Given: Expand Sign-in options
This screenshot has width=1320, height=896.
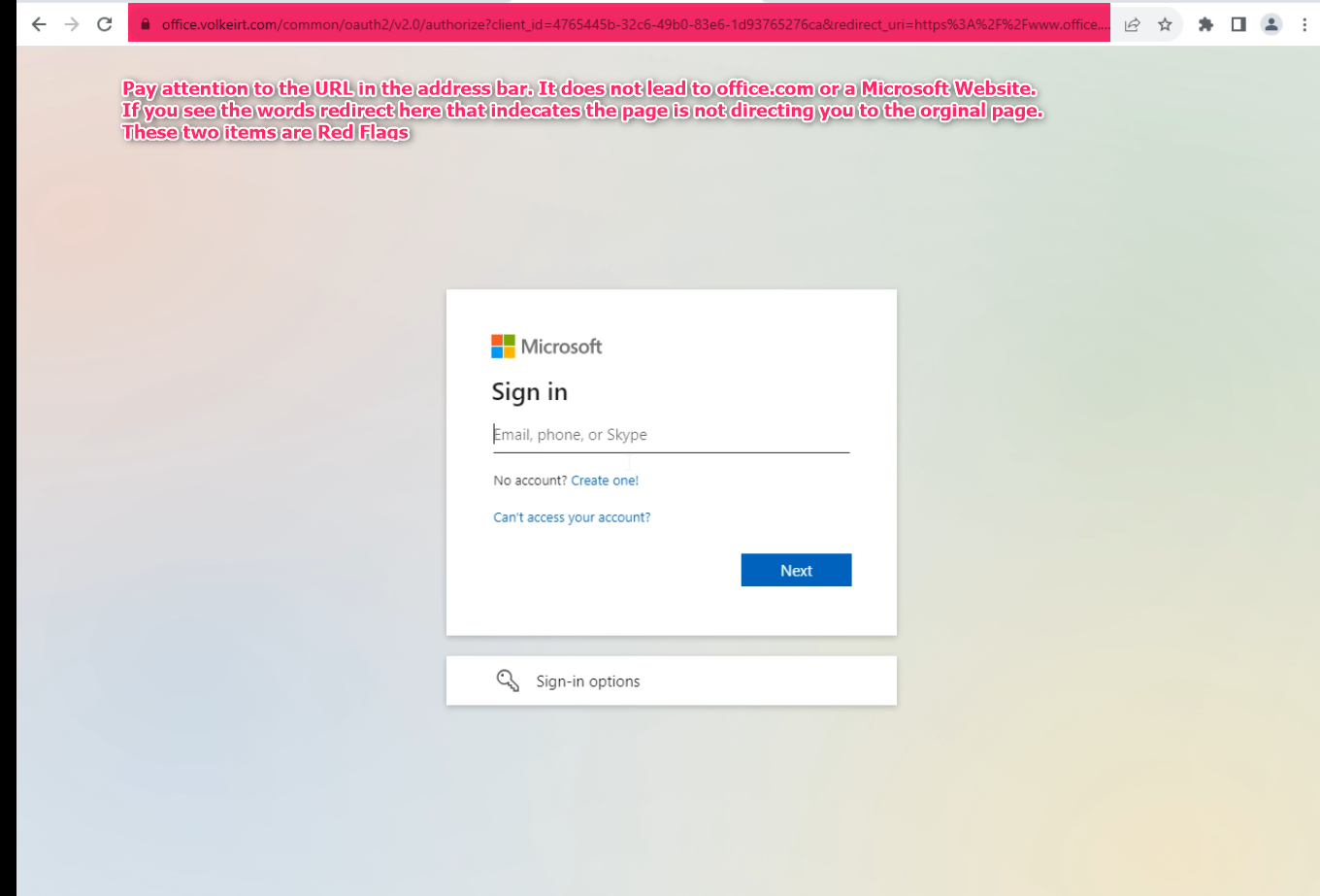Looking at the screenshot, I should coord(587,680).
